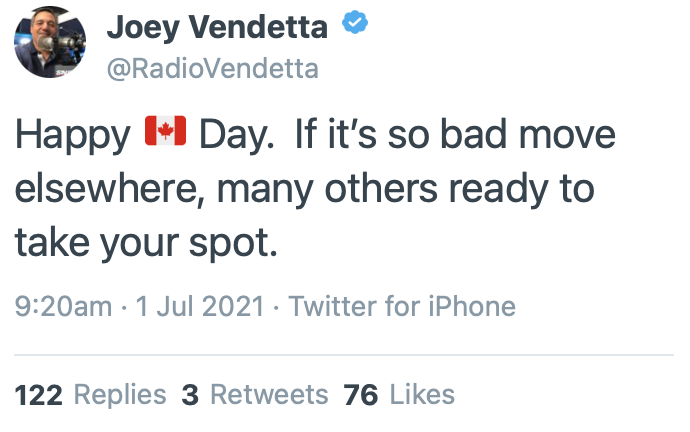The width and height of the screenshot is (690, 432).
Task: Click the 9:20am timestamp
Action: tap(64, 306)
